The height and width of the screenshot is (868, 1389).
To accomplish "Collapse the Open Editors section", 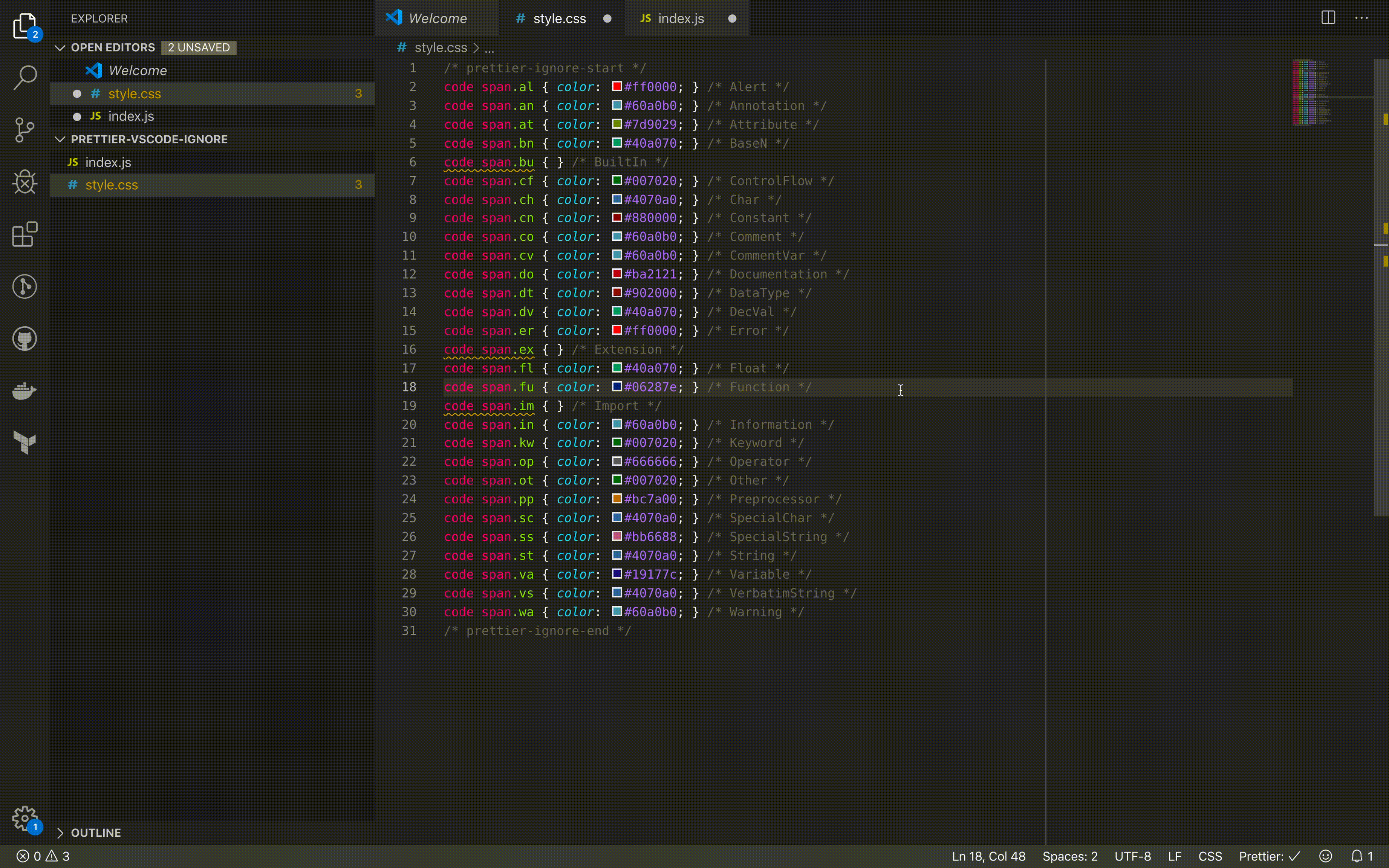I will [60, 47].
